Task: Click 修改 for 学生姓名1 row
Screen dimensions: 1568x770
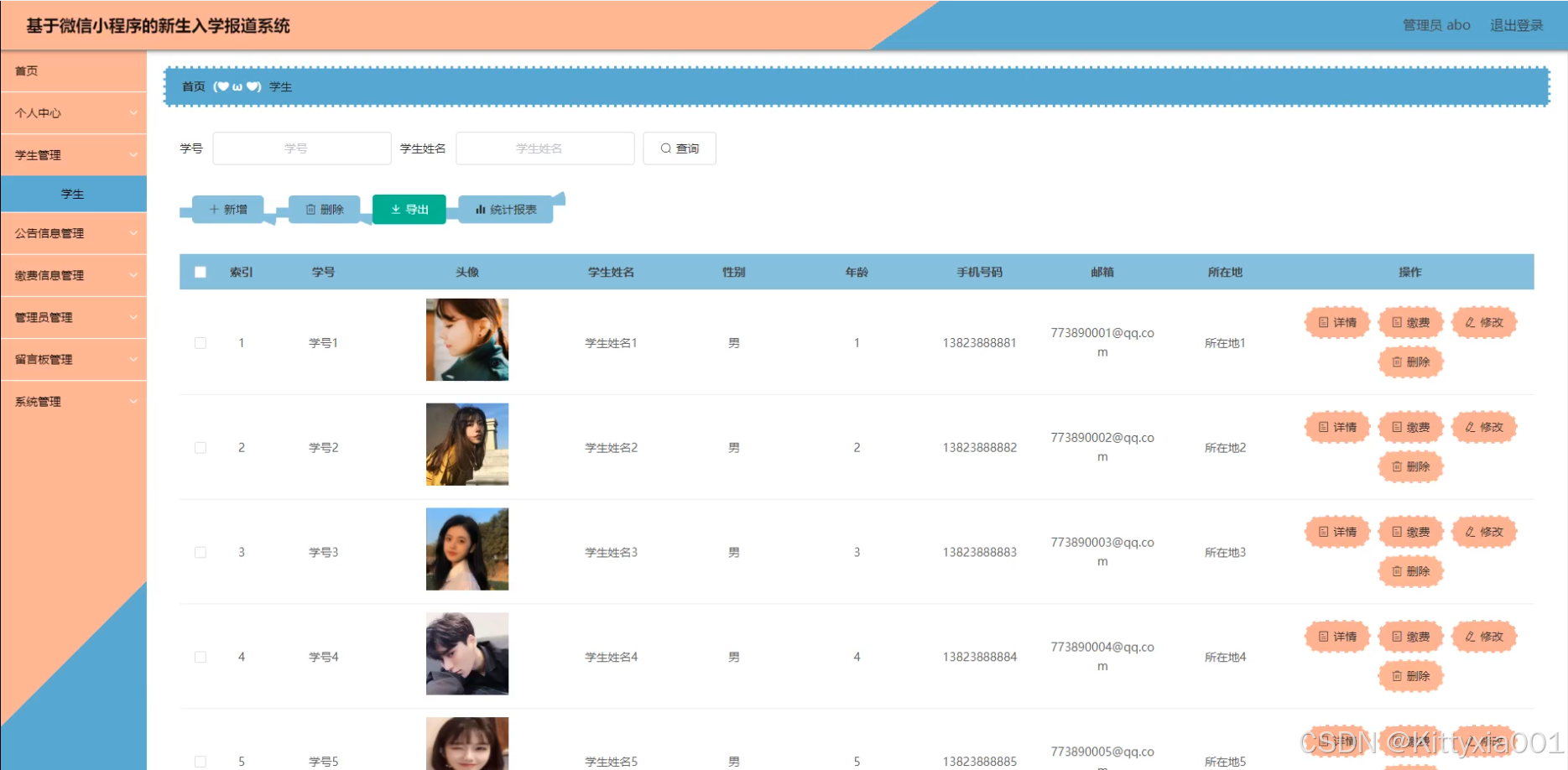Action: (1484, 322)
